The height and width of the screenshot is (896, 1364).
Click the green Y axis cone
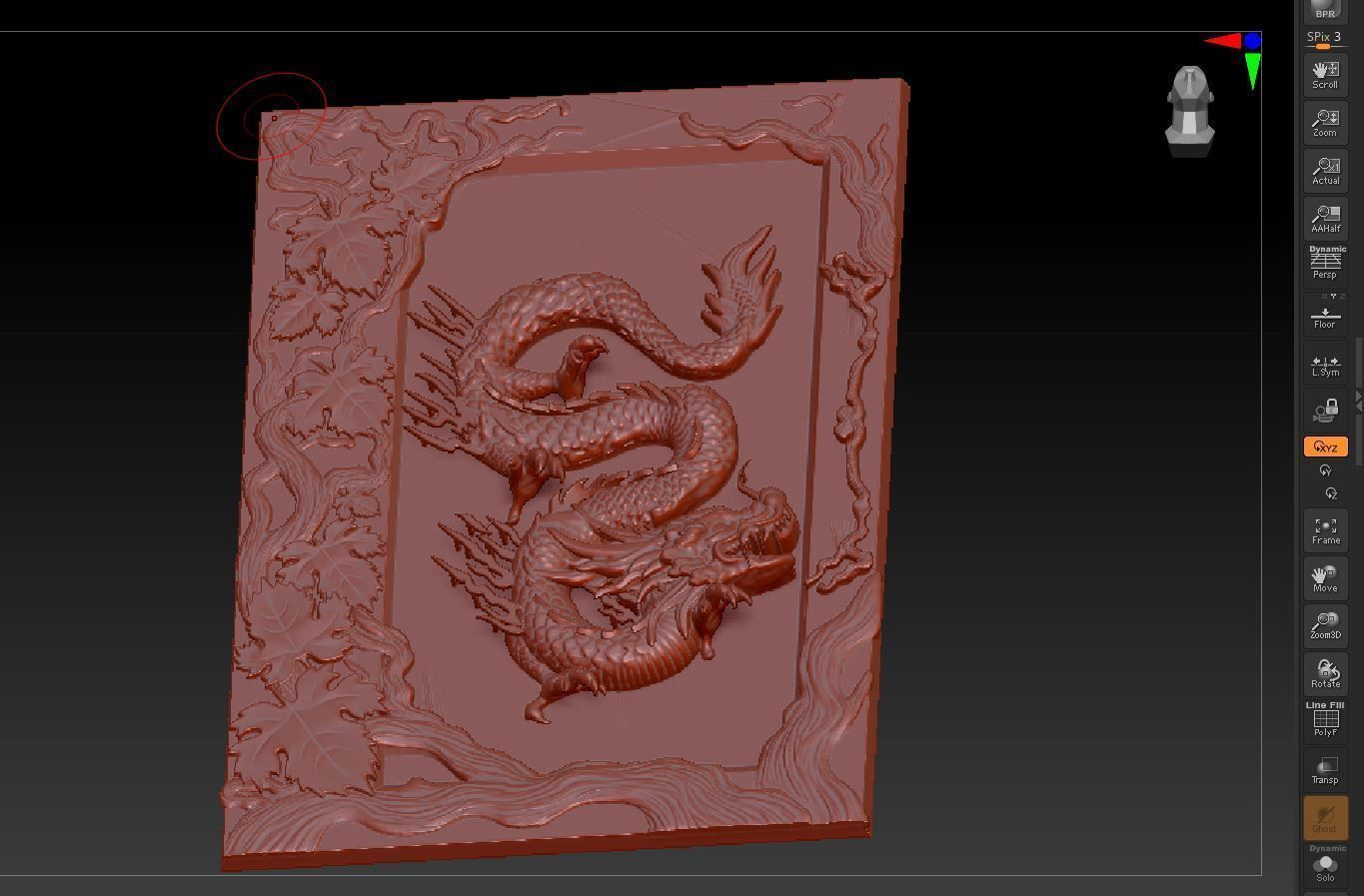[x=1252, y=72]
